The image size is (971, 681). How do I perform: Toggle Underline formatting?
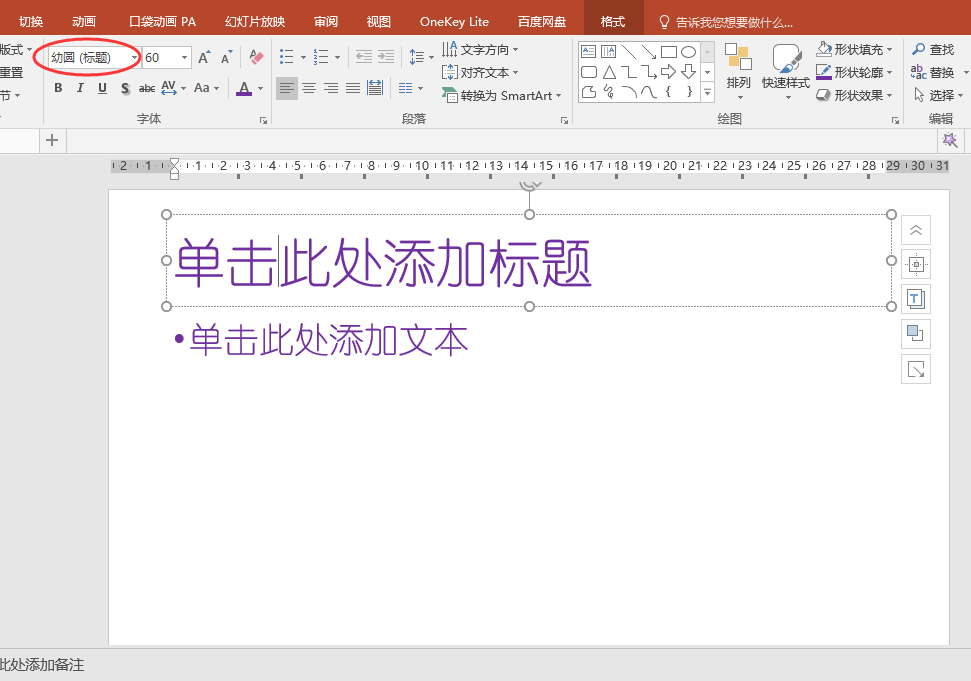[102, 88]
